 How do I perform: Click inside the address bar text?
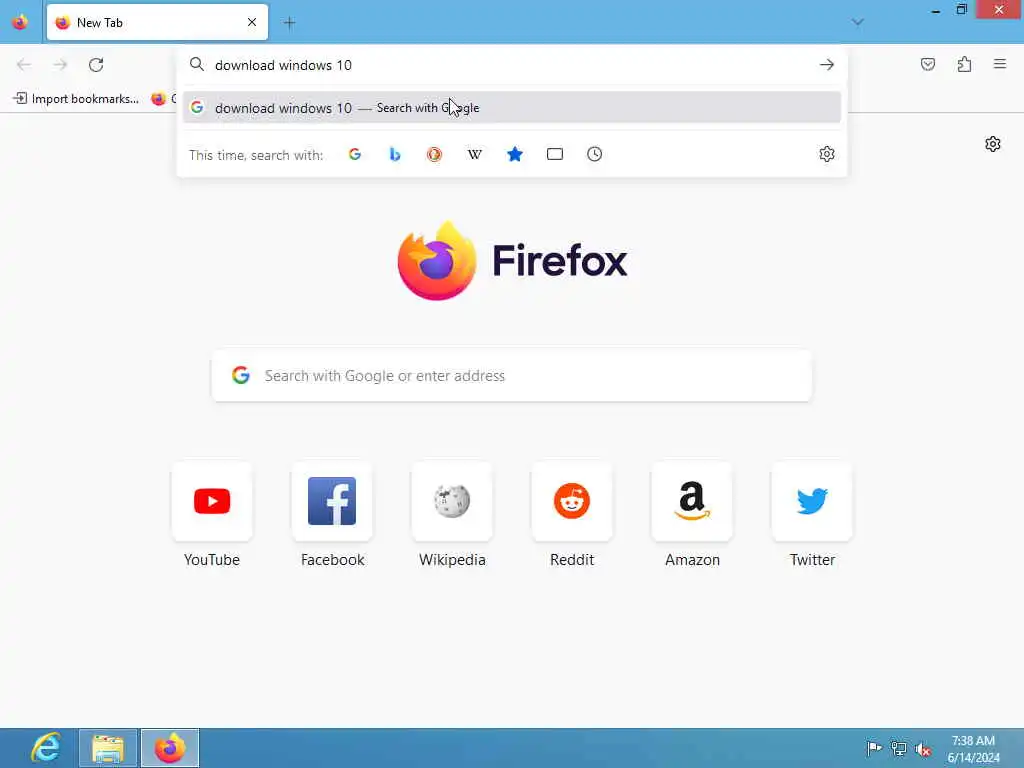(283, 65)
